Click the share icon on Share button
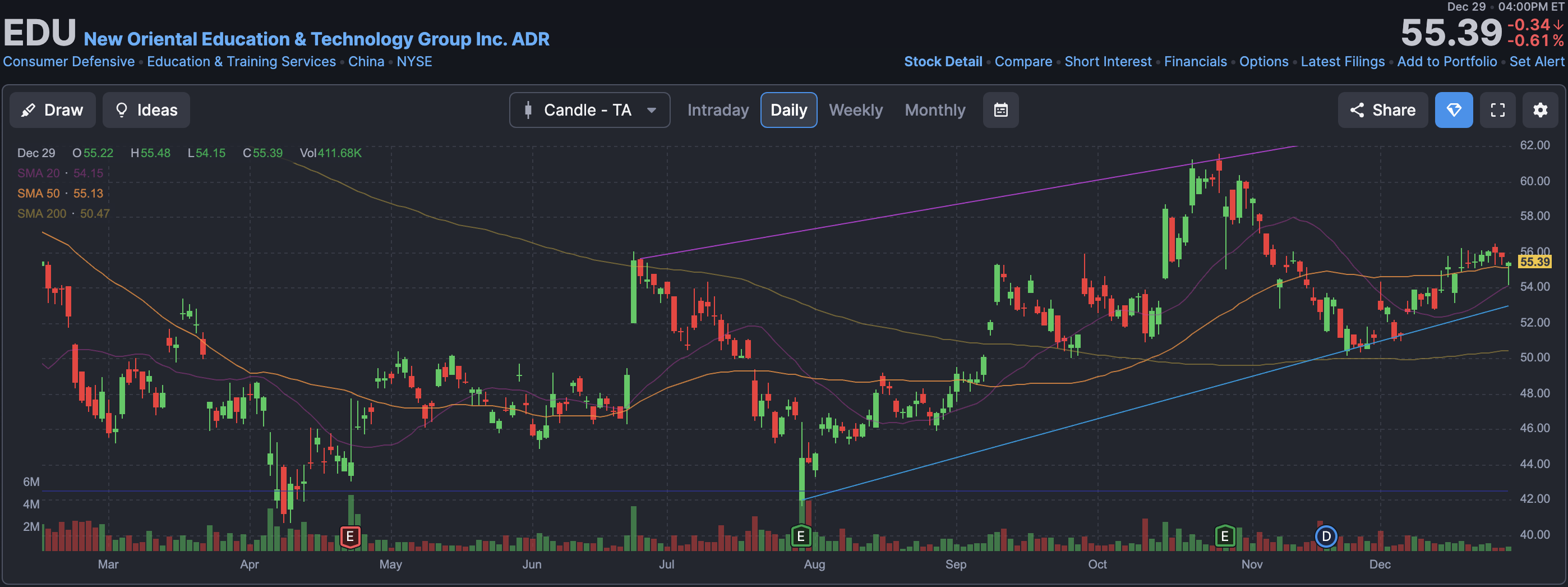The width and height of the screenshot is (1568, 587). tap(1357, 110)
